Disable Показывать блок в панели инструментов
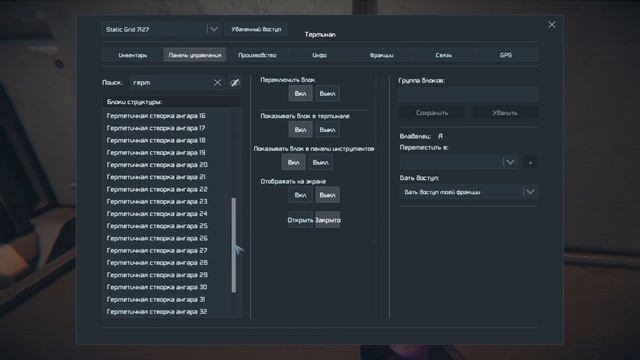Screen dimensions: 640x360 320,162
